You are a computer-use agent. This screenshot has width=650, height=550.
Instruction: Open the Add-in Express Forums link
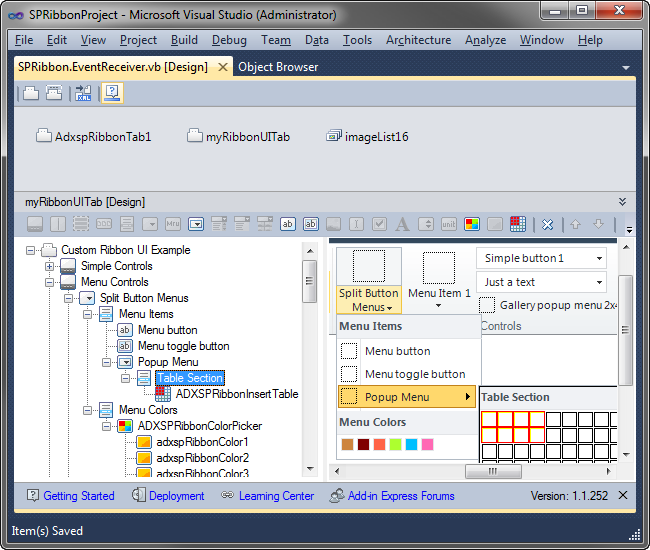pyautogui.click(x=401, y=496)
